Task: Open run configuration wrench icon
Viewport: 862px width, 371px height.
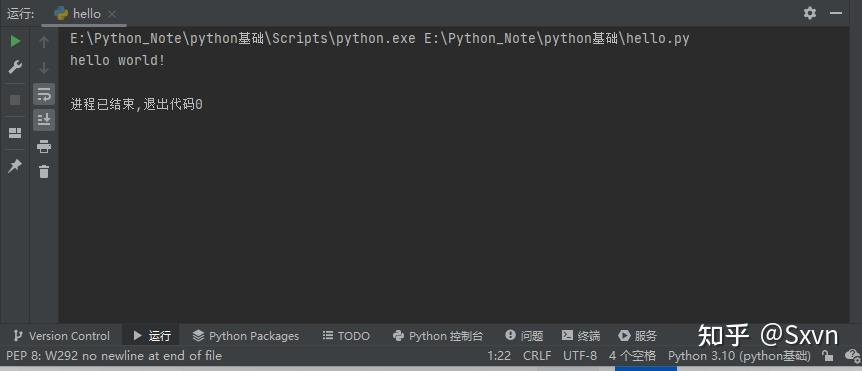Action: [15, 68]
